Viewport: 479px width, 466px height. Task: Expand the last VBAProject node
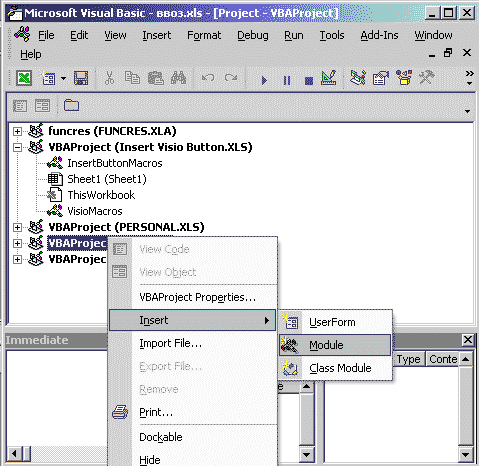click(x=17, y=259)
